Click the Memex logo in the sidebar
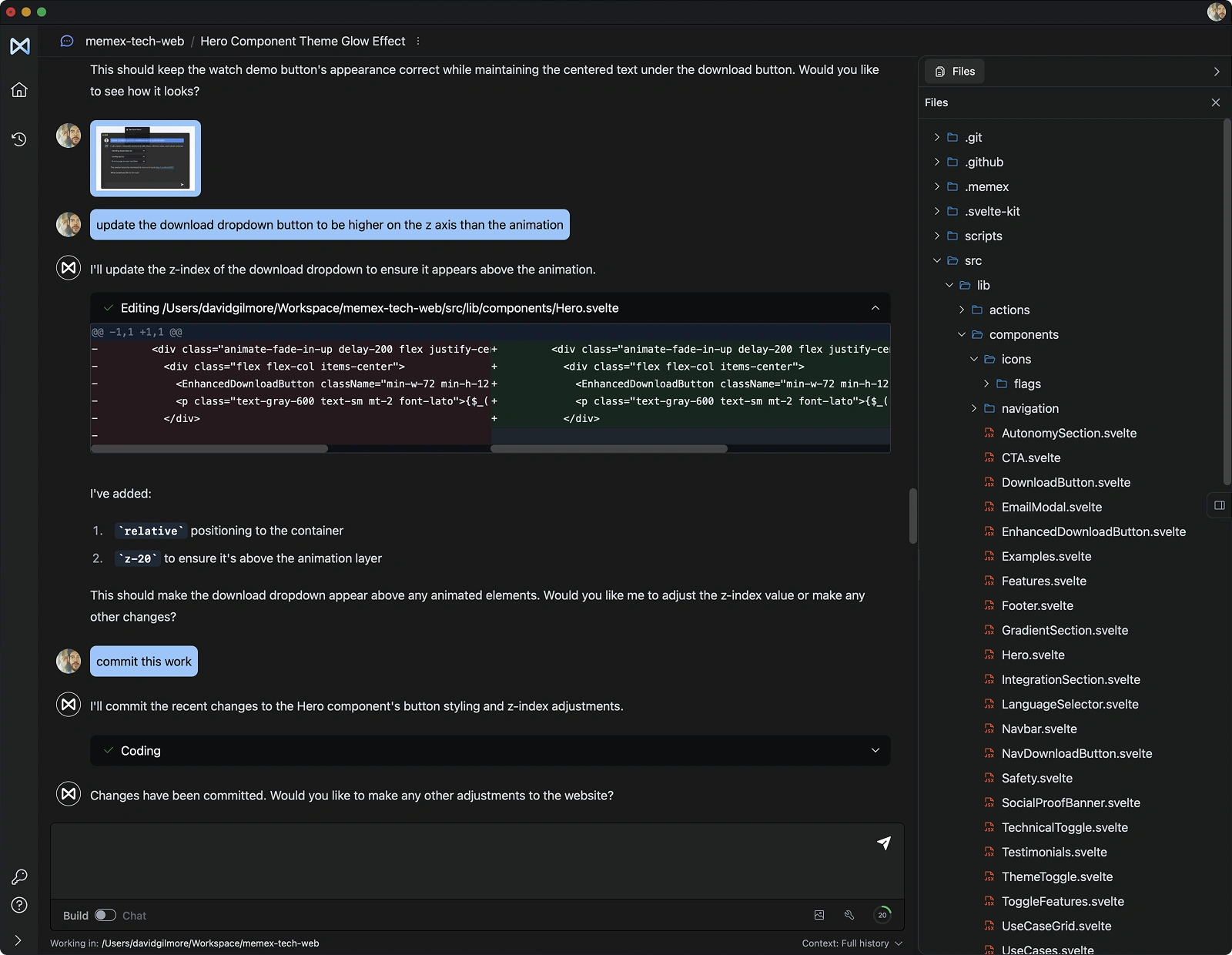This screenshot has width=1232, height=955. click(19, 46)
